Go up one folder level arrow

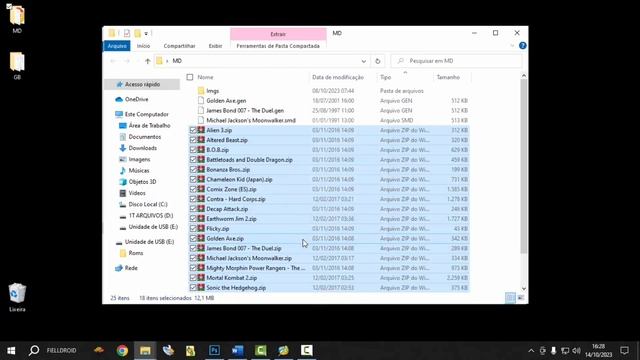point(147,61)
